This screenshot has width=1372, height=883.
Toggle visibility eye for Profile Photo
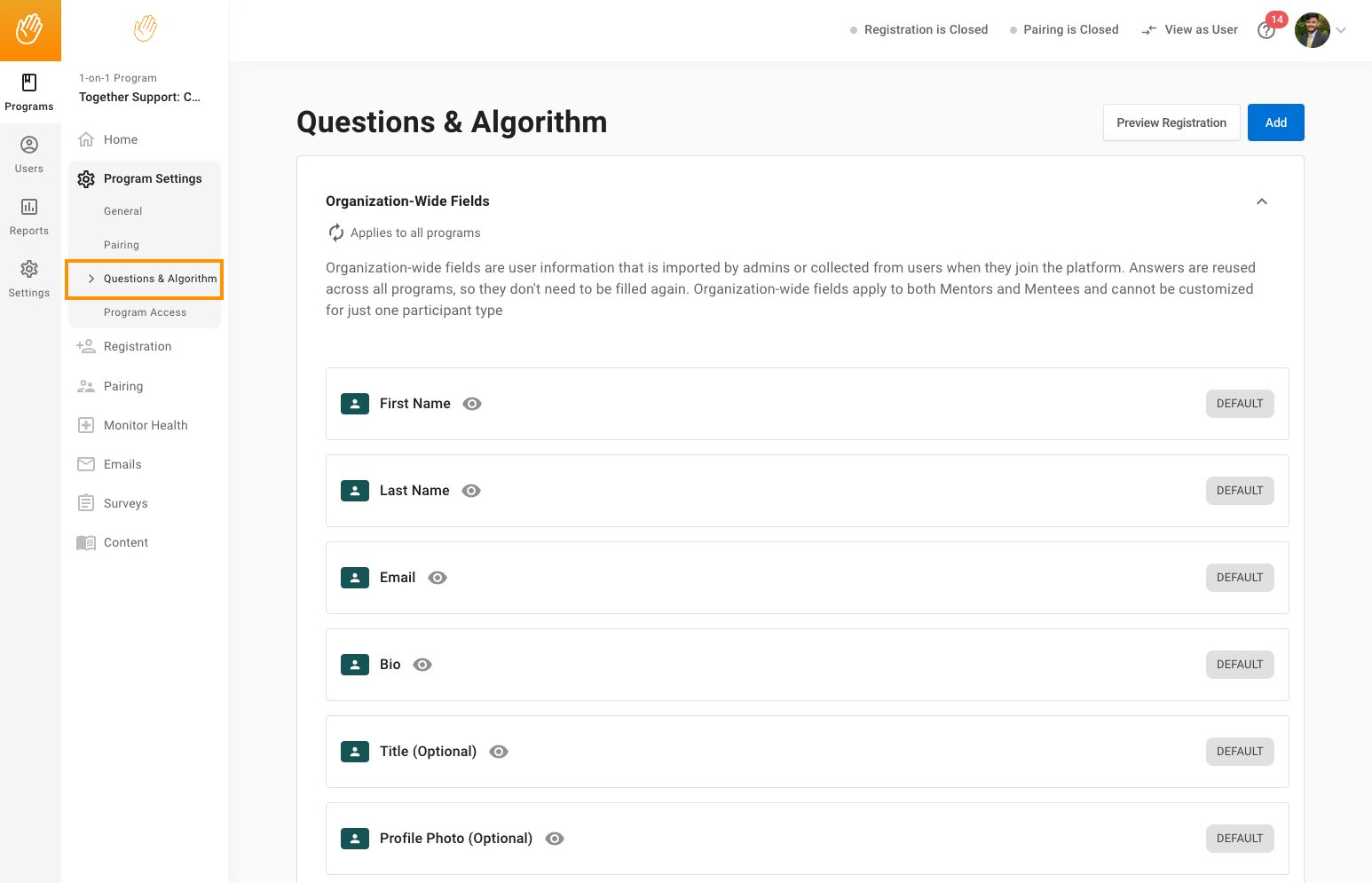click(x=555, y=839)
